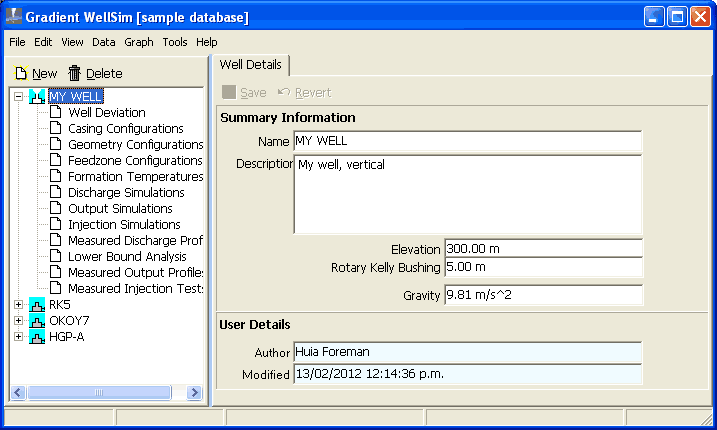Expand the HGP-A tree node
717x430 pixels.
(18, 337)
